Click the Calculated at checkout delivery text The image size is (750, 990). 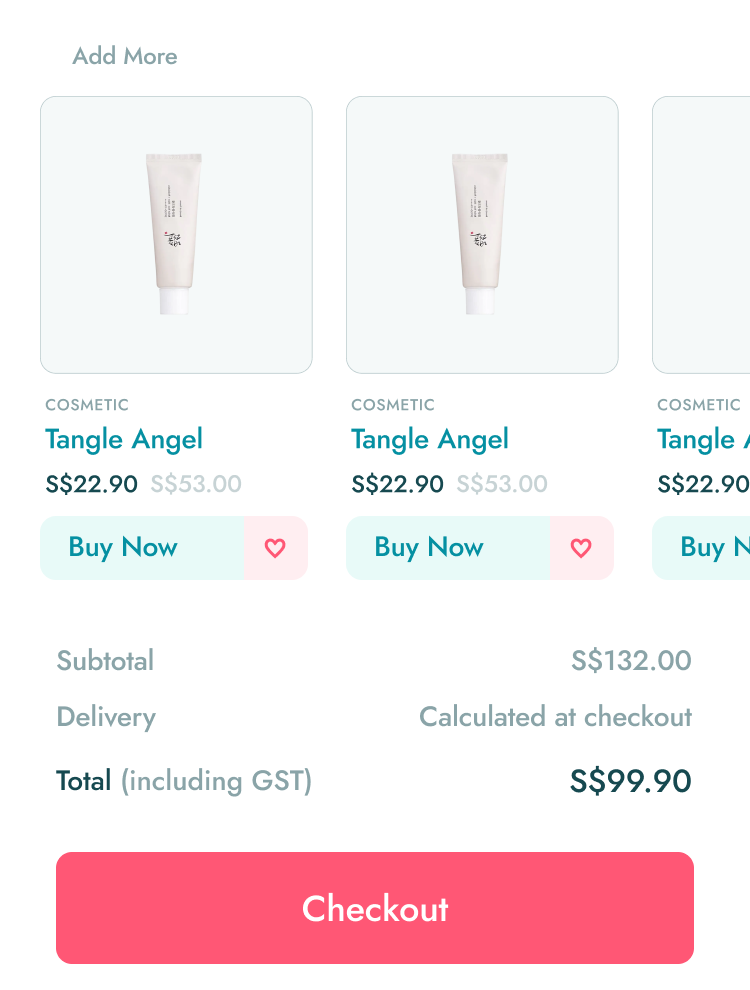[555, 717]
